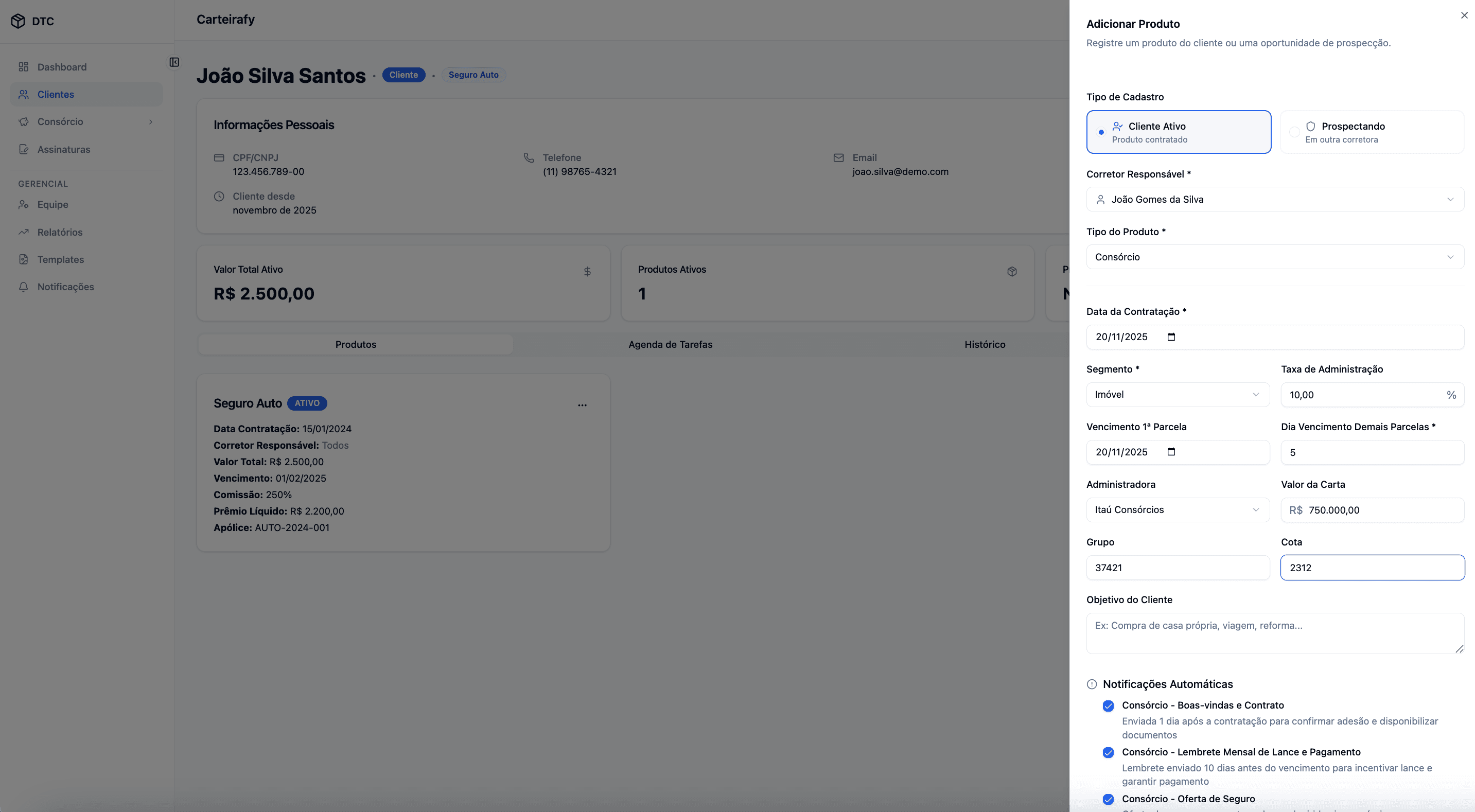The width and height of the screenshot is (1475, 812).
Task: Click the DTC cube logo icon
Action: coord(17,21)
